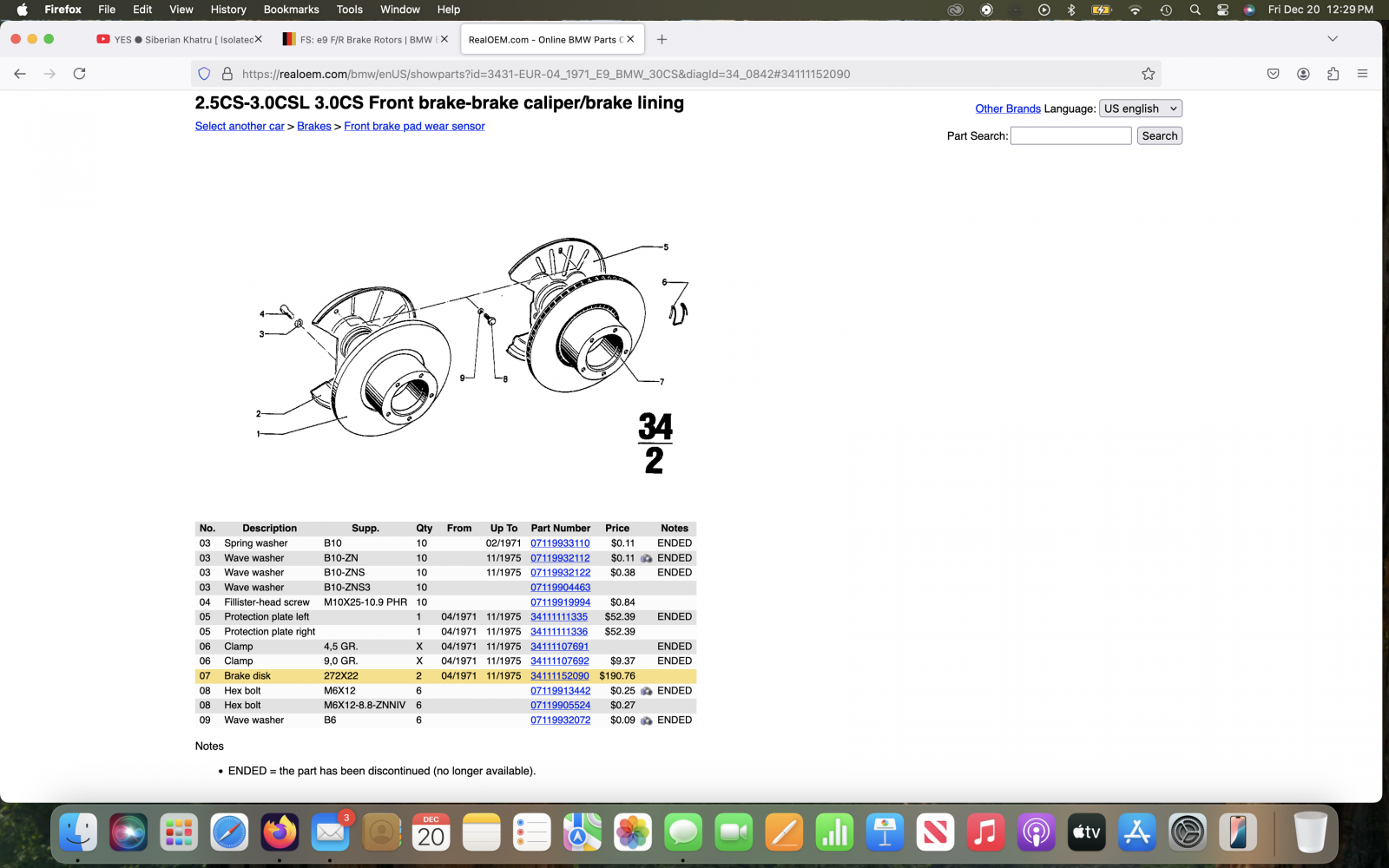Open the Save to Pocket icon
The image size is (1389, 868).
[1273, 74]
